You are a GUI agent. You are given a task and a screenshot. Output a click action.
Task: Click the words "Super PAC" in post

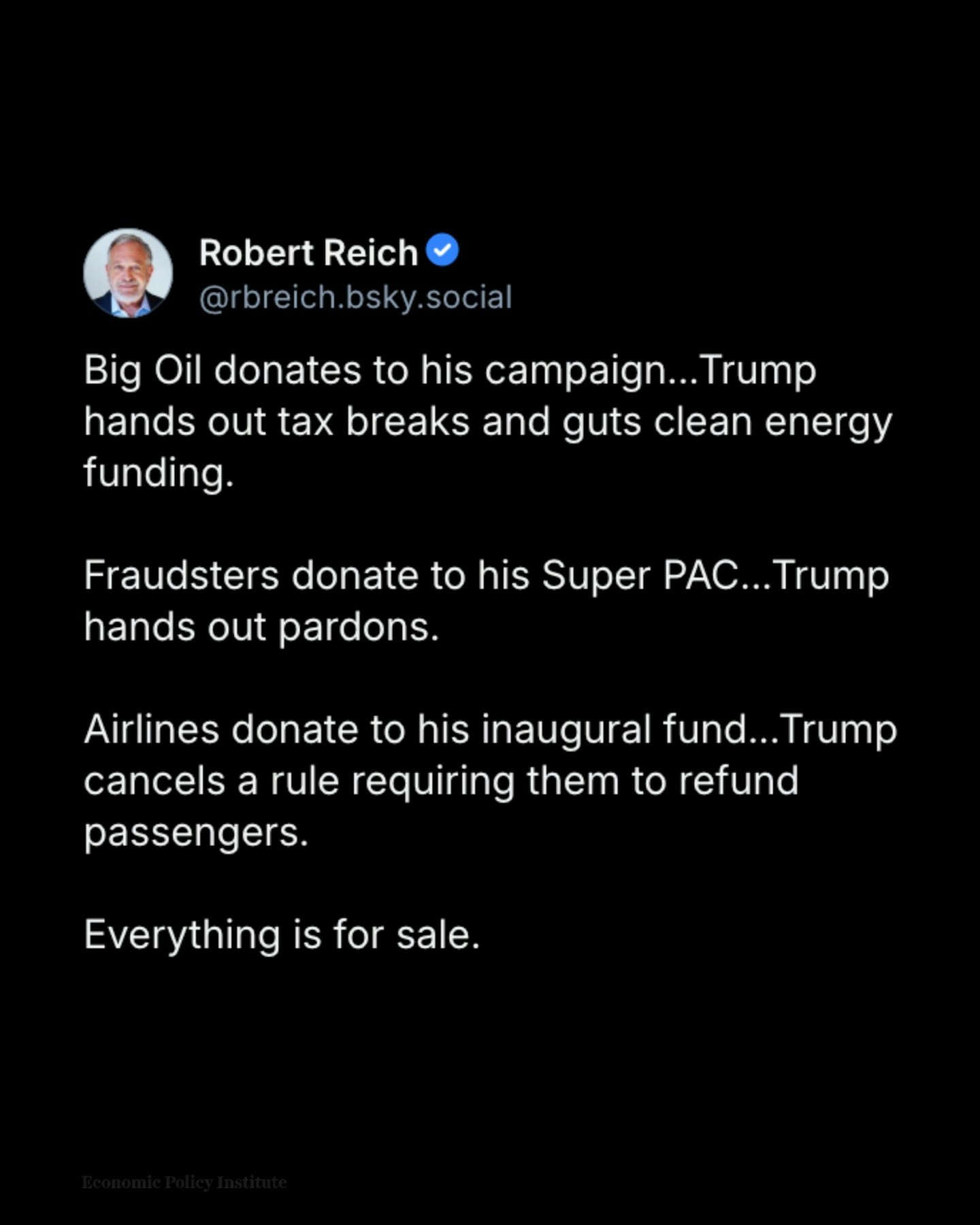(x=640, y=576)
